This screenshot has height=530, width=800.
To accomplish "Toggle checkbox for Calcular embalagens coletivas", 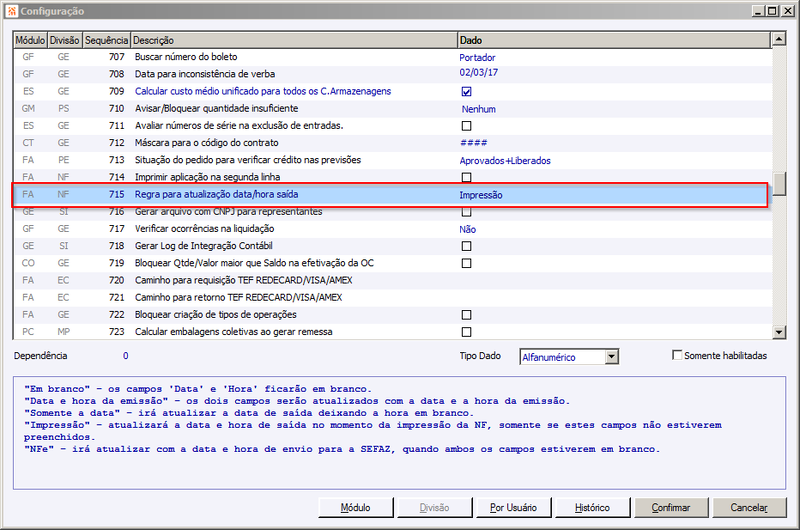I will (466, 332).
